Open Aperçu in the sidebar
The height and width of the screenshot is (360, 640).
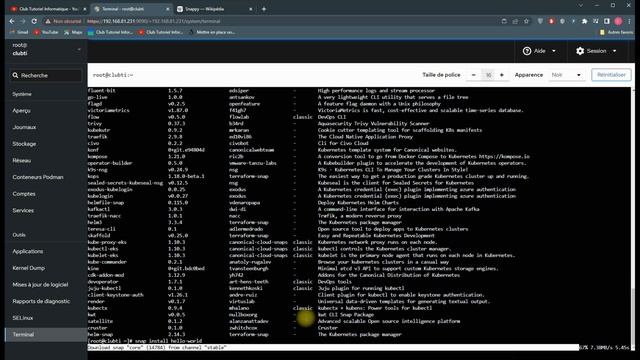coord(22,111)
